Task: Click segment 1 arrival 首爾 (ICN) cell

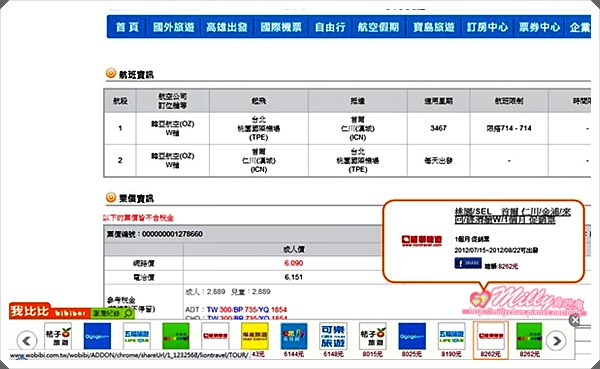Action: 358,128
